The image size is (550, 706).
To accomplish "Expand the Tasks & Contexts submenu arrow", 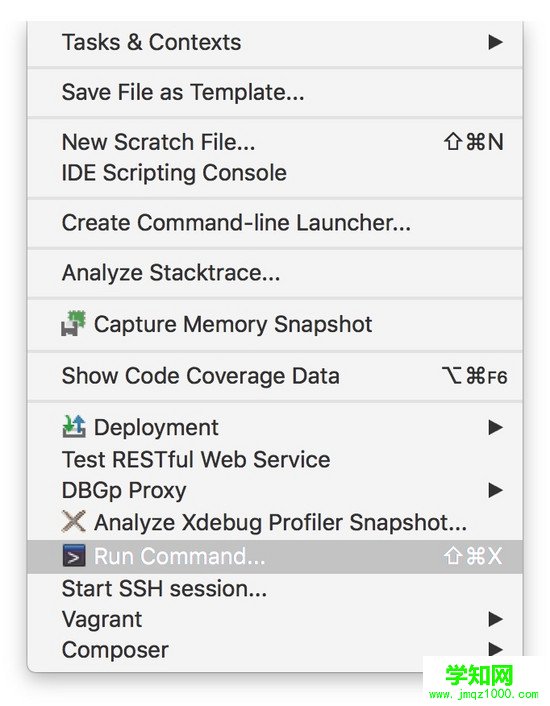I will point(495,42).
